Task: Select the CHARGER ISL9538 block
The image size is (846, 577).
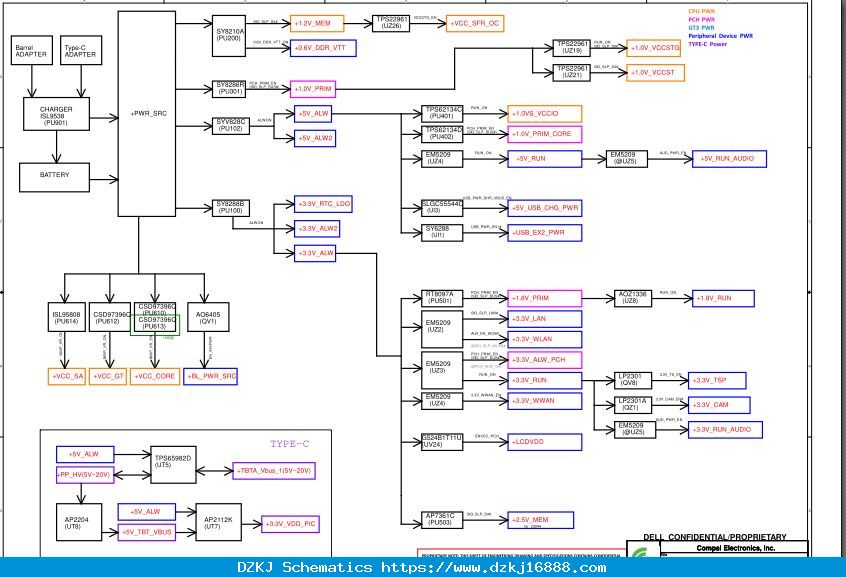Action: [x=56, y=114]
